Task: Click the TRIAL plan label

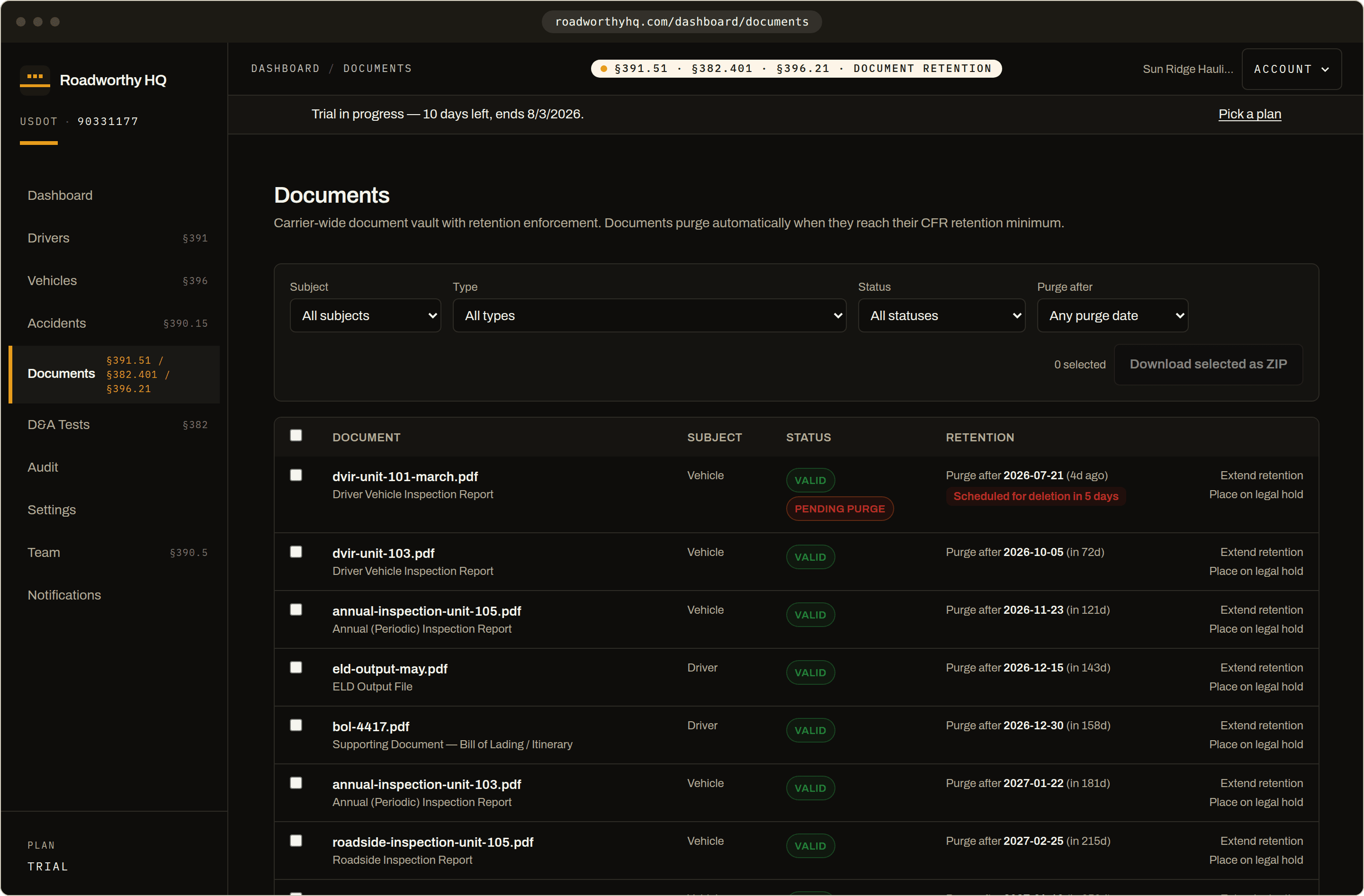Action: pos(48,867)
